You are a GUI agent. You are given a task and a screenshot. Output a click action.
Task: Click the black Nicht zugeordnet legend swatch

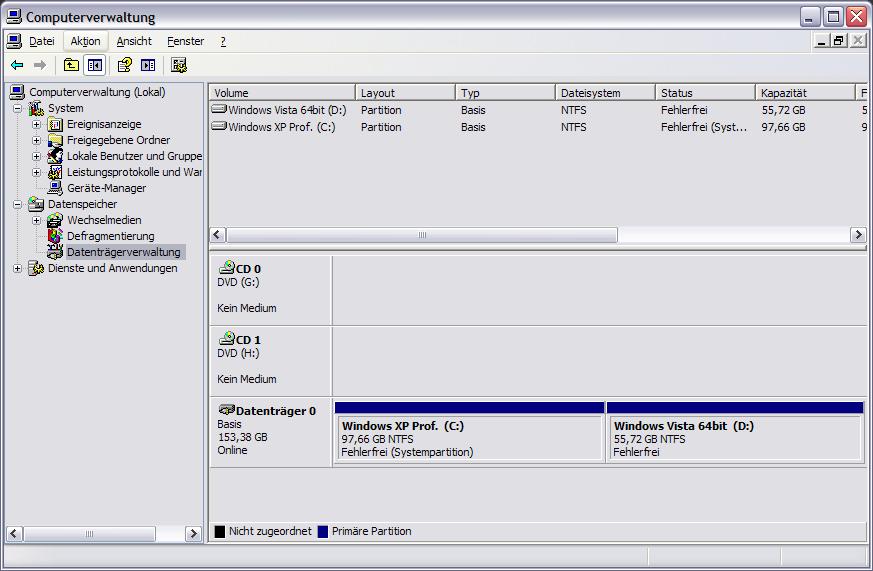[x=220, y=531]
